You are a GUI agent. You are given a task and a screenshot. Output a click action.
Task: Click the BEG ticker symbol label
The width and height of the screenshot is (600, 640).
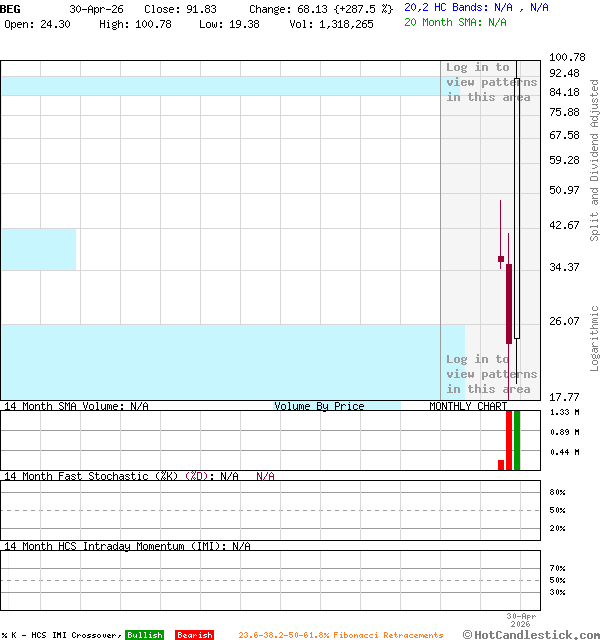(10, 9)
